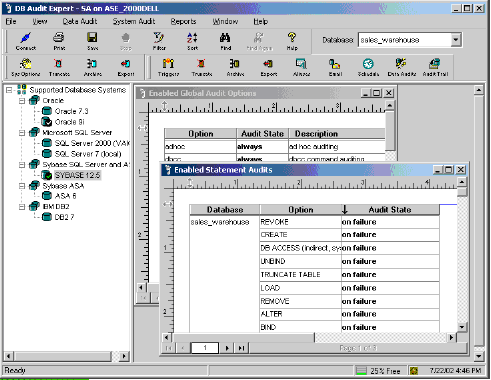
Task: Open the Window menu
Action: [225, 22]
